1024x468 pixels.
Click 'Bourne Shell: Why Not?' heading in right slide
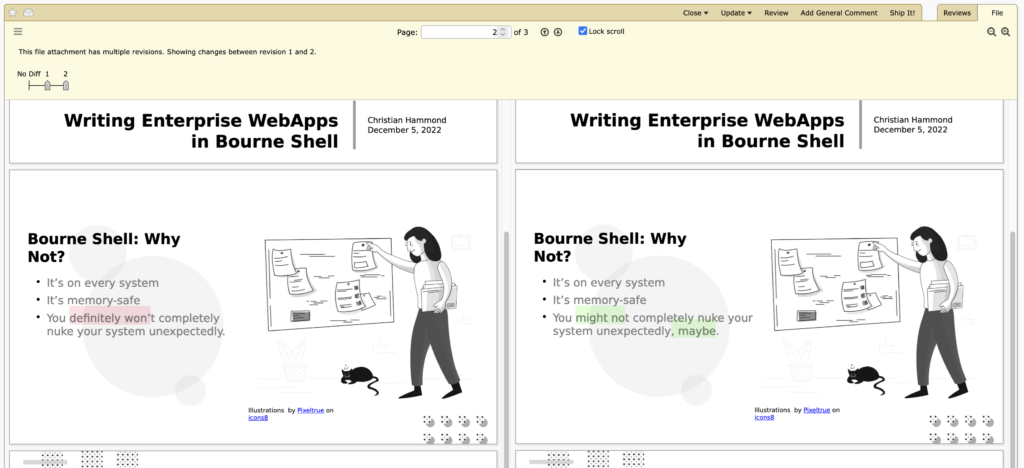click(x=610, y=248)
